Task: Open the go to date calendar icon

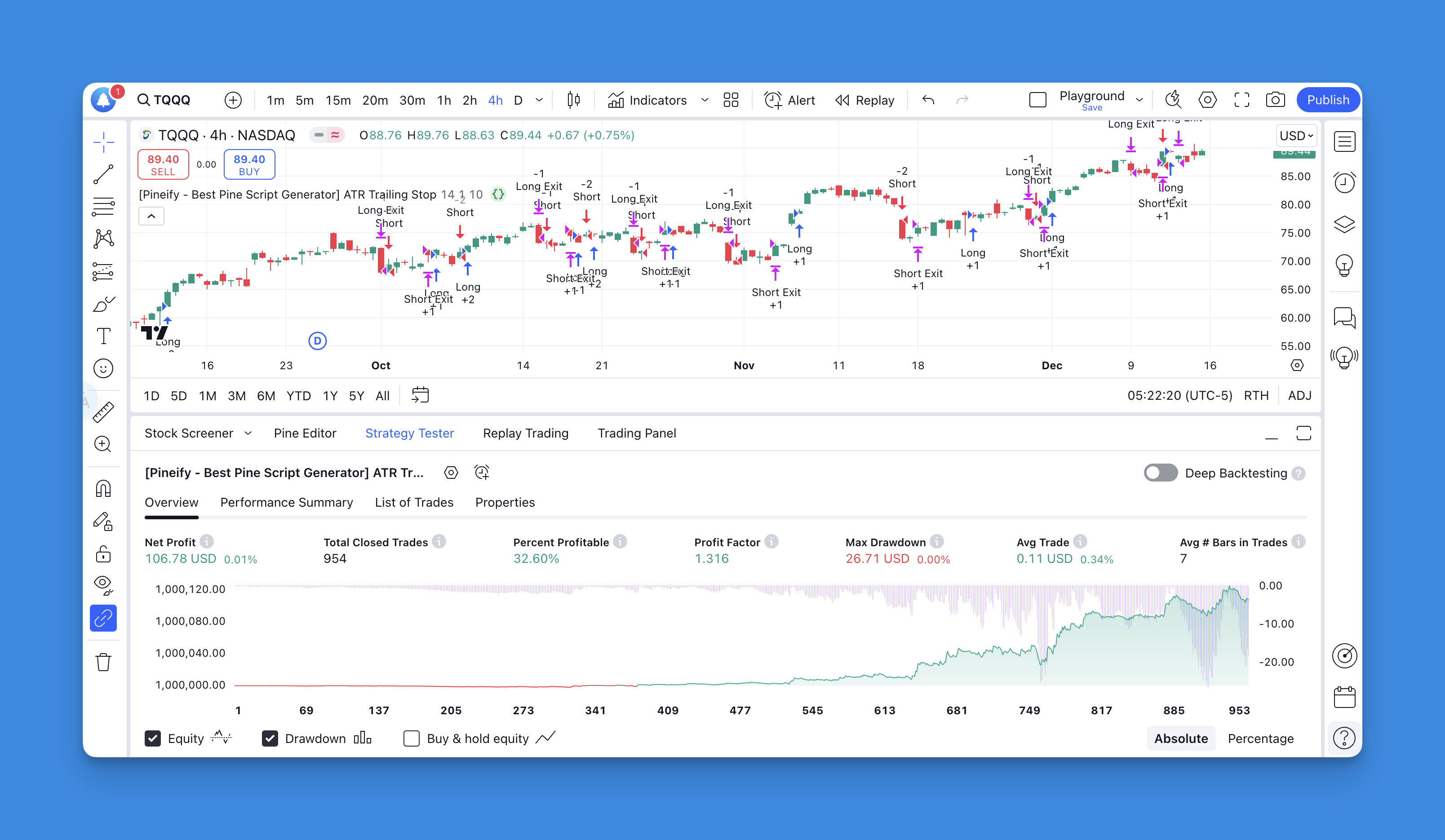Action: click(x=420, y=395)
